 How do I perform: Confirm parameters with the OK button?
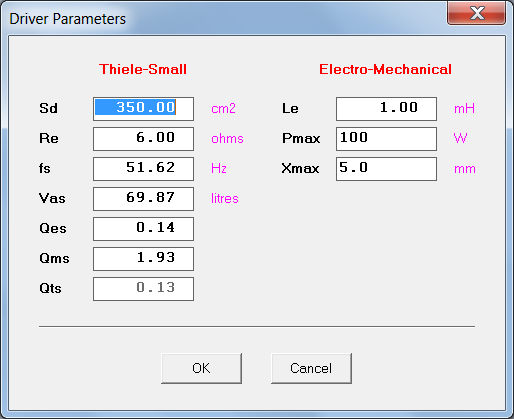pyautogui.click(x=201, y=368)
